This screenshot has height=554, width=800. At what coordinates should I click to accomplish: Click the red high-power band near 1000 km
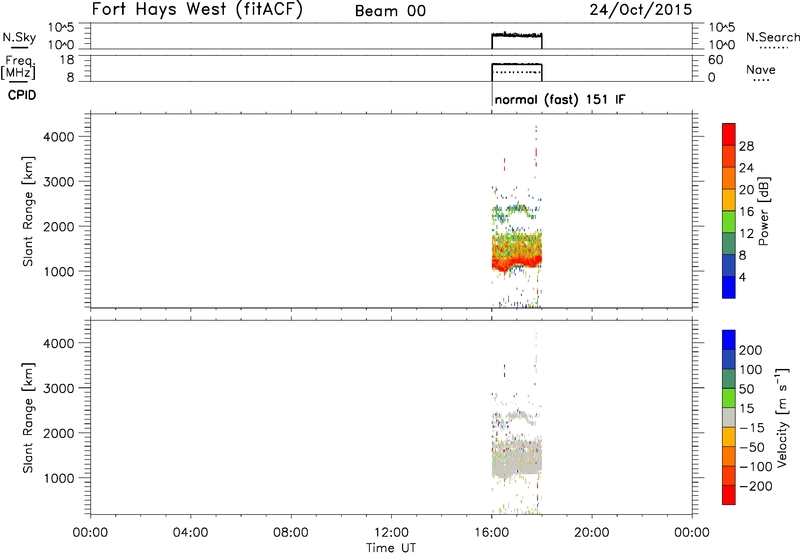[516, 263]
